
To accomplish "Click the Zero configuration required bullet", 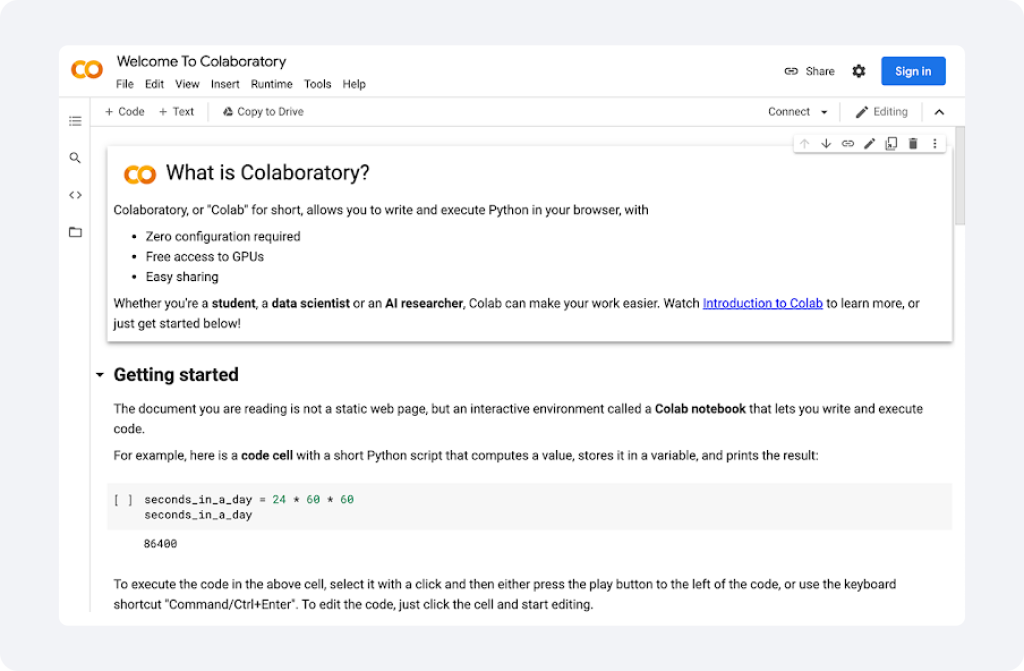I will click(223, 237).
